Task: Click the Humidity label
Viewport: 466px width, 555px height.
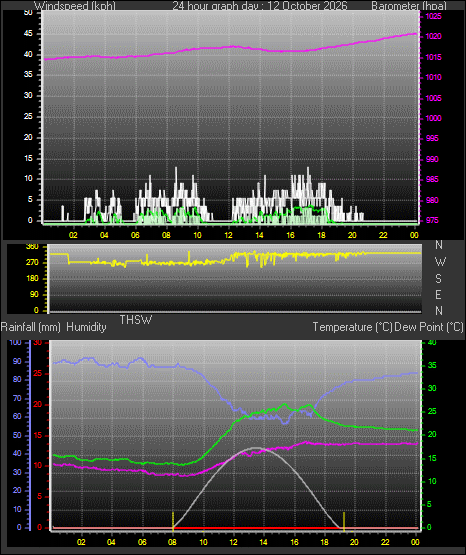Action: tap(86, 327)
